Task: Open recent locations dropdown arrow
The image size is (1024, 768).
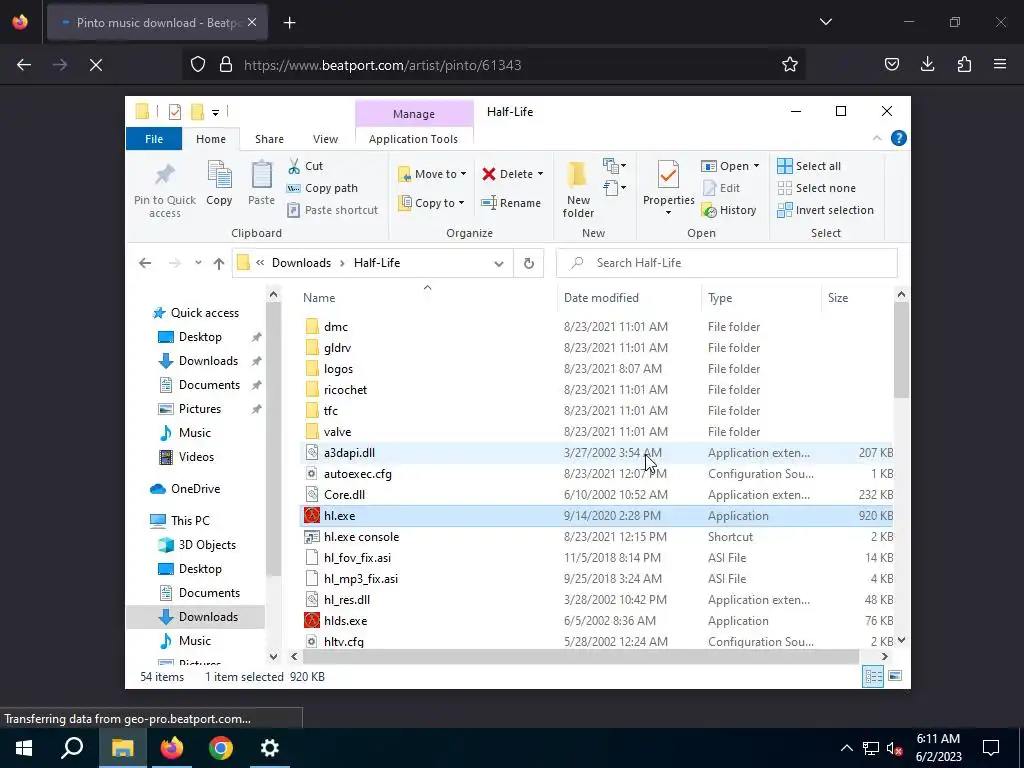Action: 198,263
